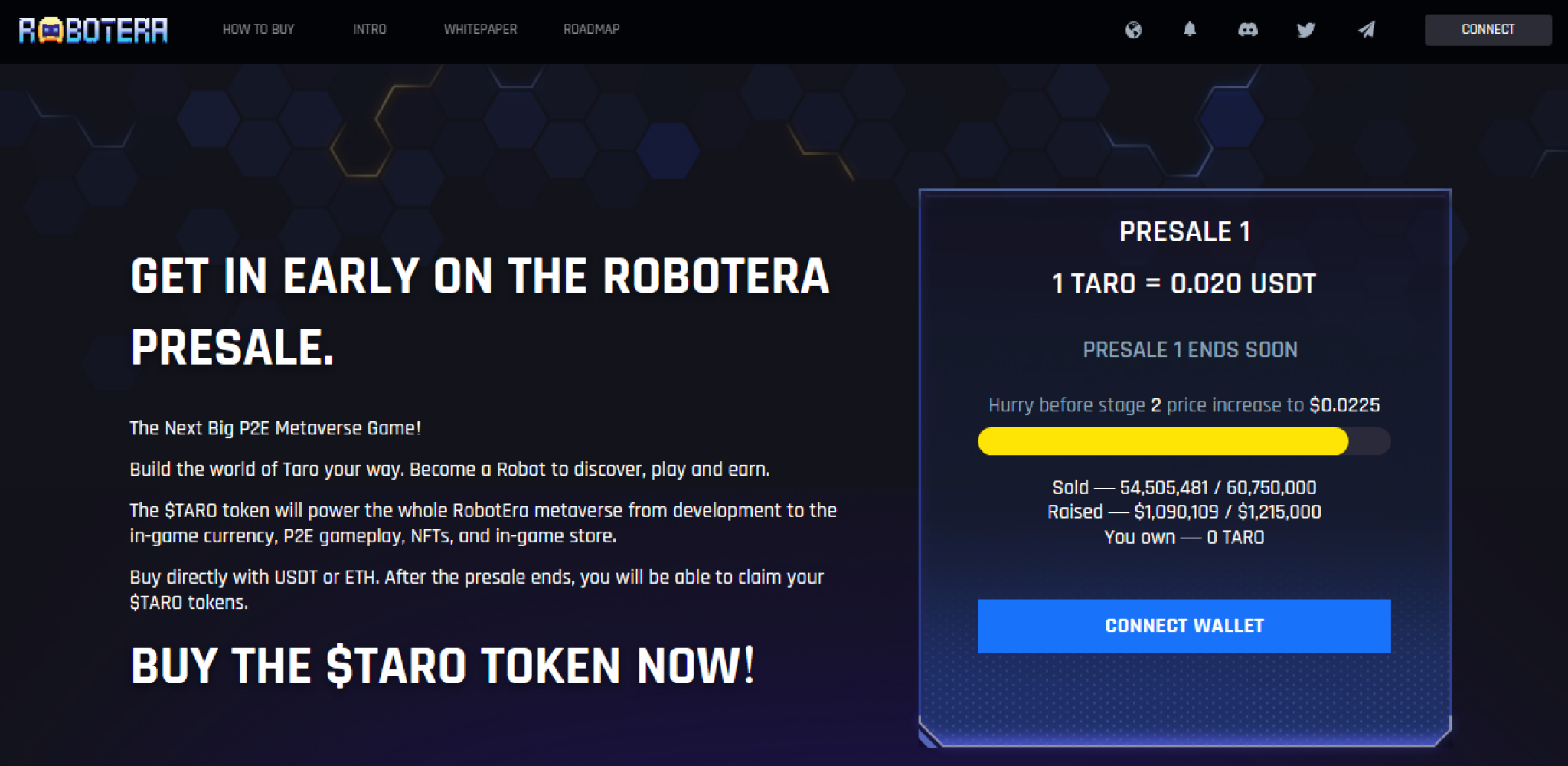Click the Raised amount line
Screen dimensions: 1568x766
pos(1184,512)
